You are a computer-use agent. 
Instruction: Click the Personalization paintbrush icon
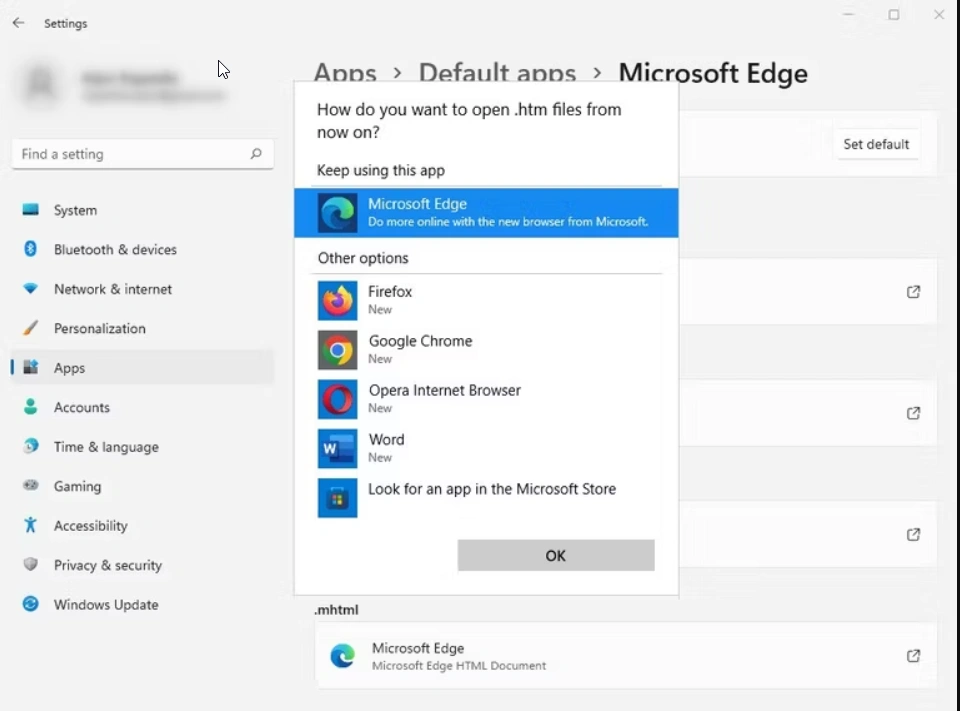pyautogui.click(x=30, y=328)
